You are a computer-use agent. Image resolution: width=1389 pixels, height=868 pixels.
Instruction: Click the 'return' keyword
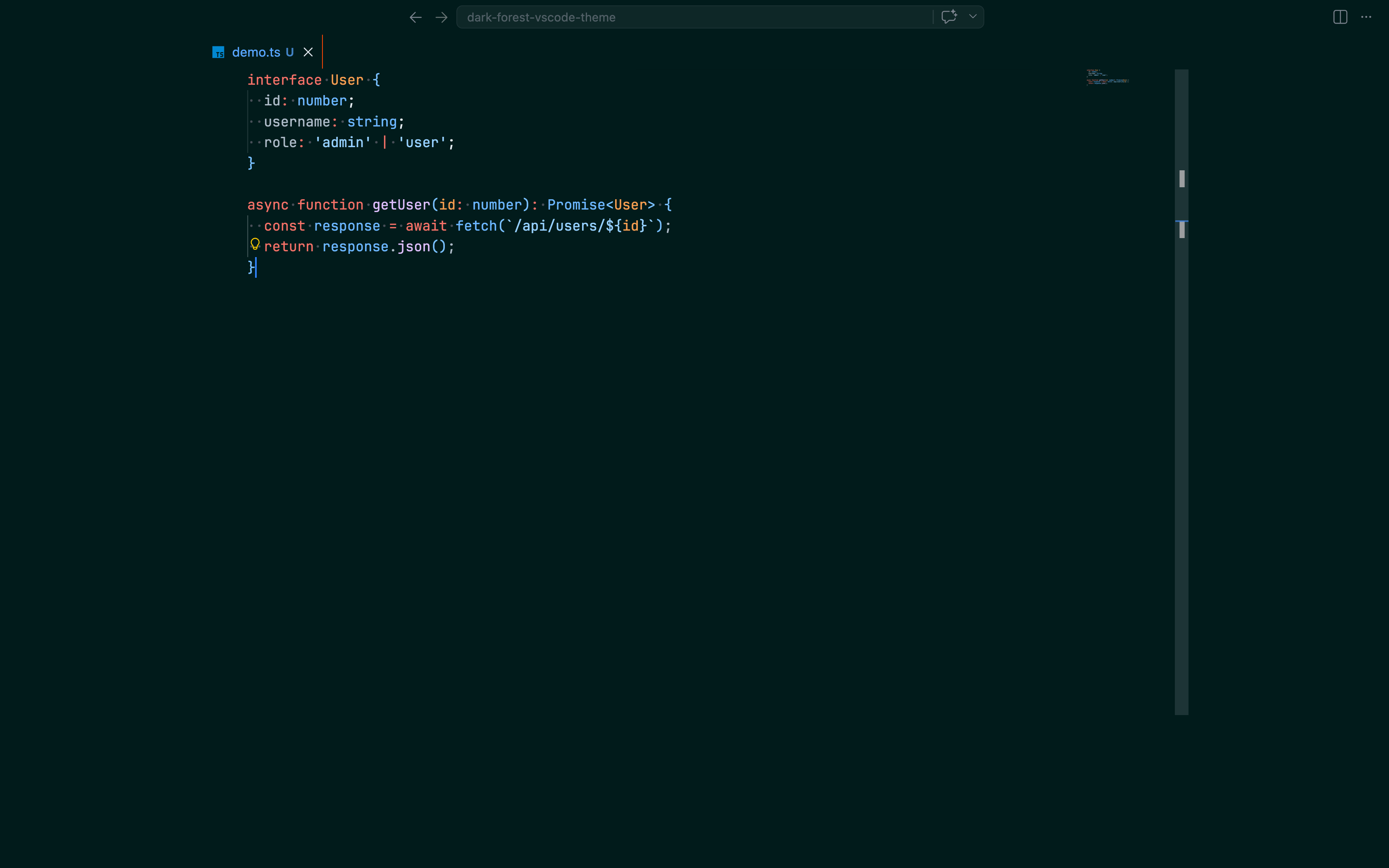(289, 247)
